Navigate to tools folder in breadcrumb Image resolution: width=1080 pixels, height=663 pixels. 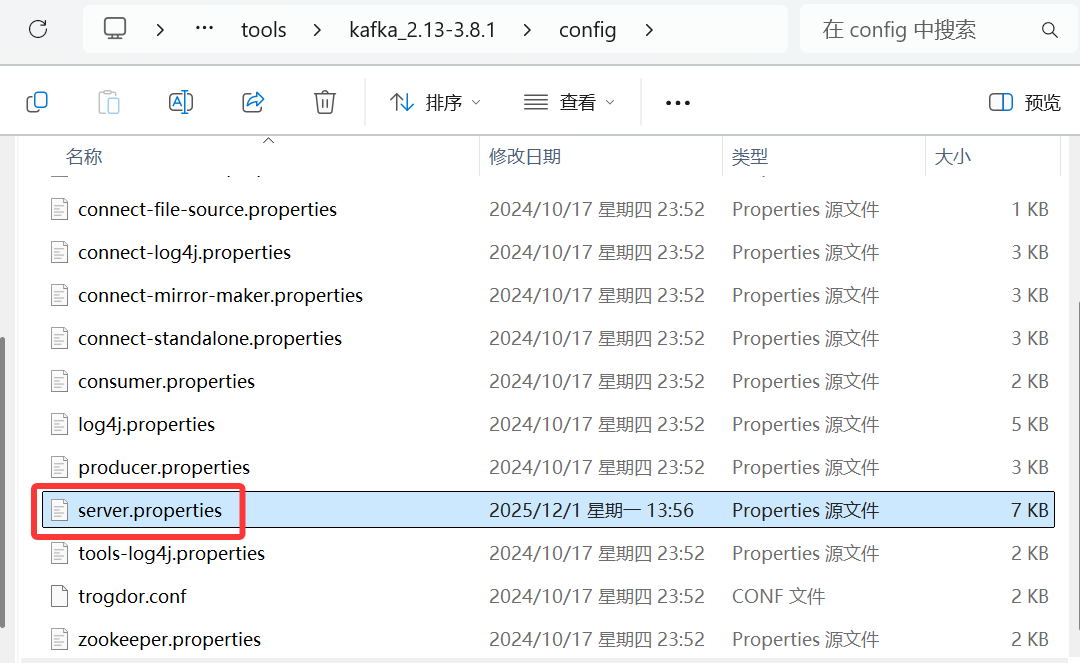pyautogui.click(x=263, y=30)
